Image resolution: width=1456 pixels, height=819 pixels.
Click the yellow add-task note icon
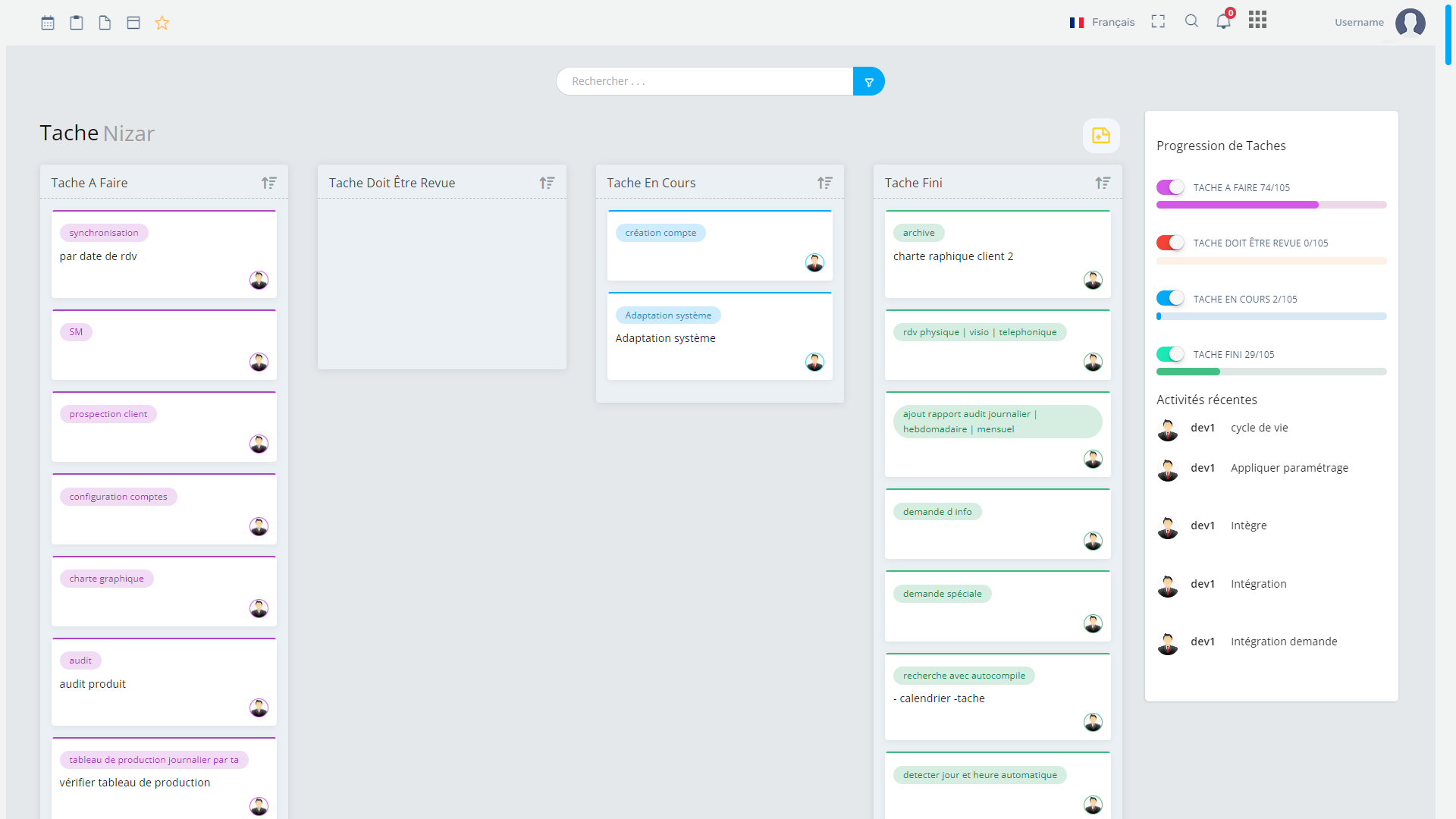tap(1101, 136)
